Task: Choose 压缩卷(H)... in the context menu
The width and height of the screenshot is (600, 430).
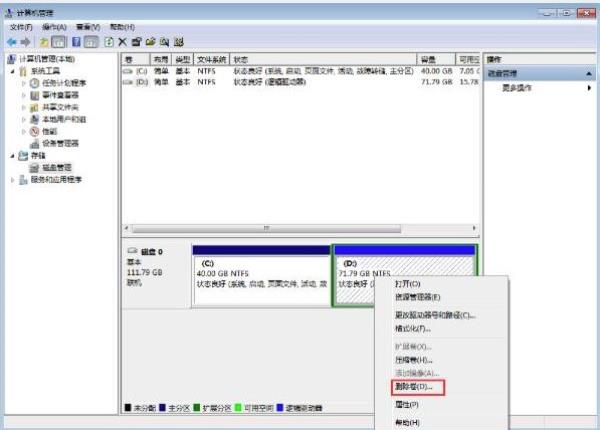Action: (x=414, y=360)
